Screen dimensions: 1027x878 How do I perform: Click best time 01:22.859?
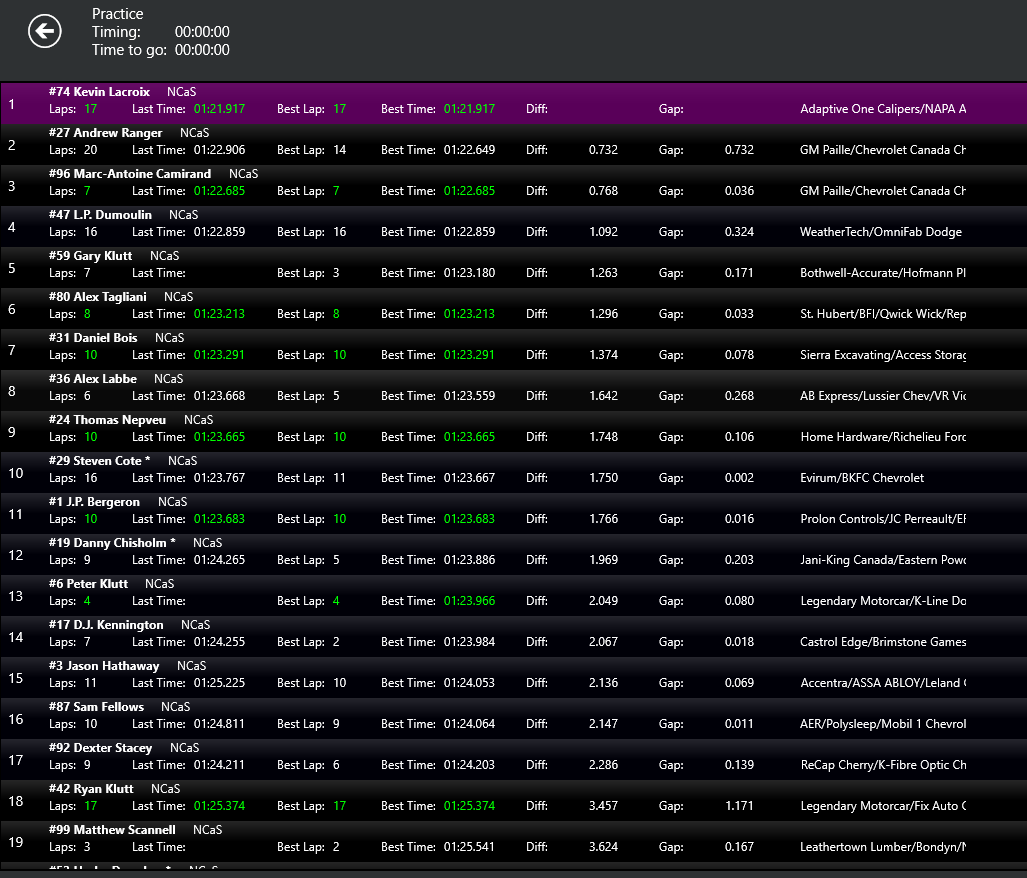470,232
